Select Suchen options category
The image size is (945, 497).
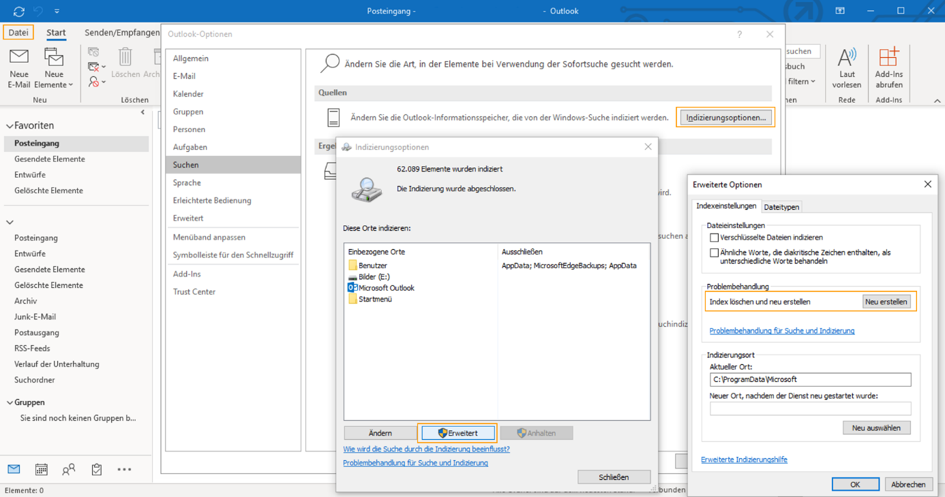tap(233, 164)
